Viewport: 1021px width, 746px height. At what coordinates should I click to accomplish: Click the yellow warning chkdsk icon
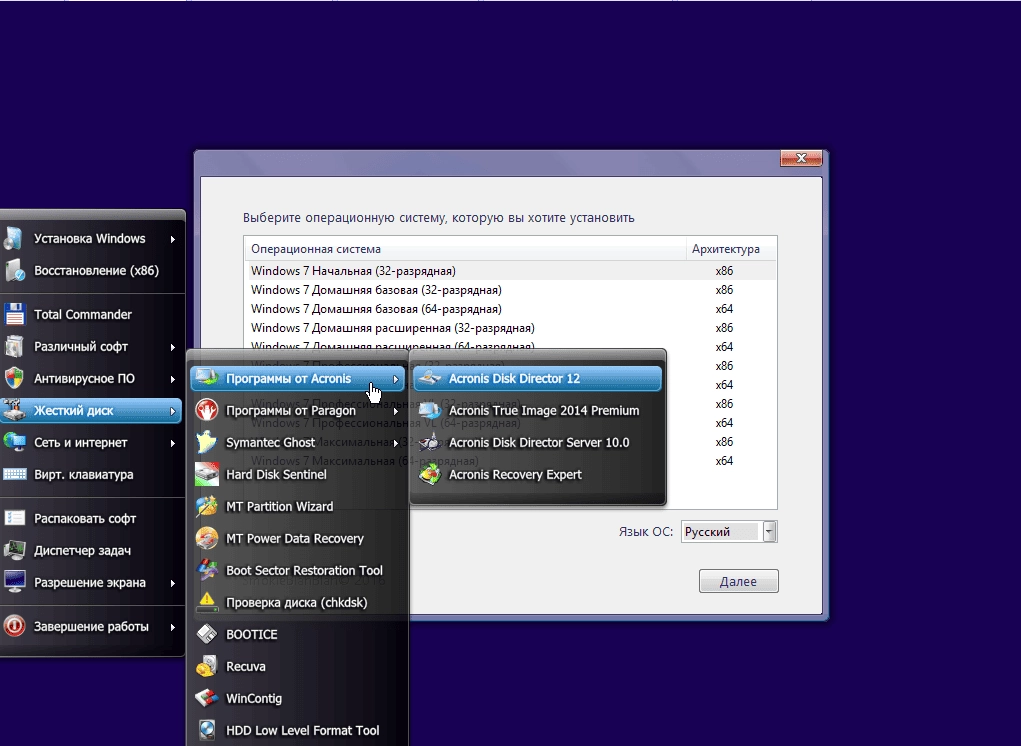click(206, 601)
